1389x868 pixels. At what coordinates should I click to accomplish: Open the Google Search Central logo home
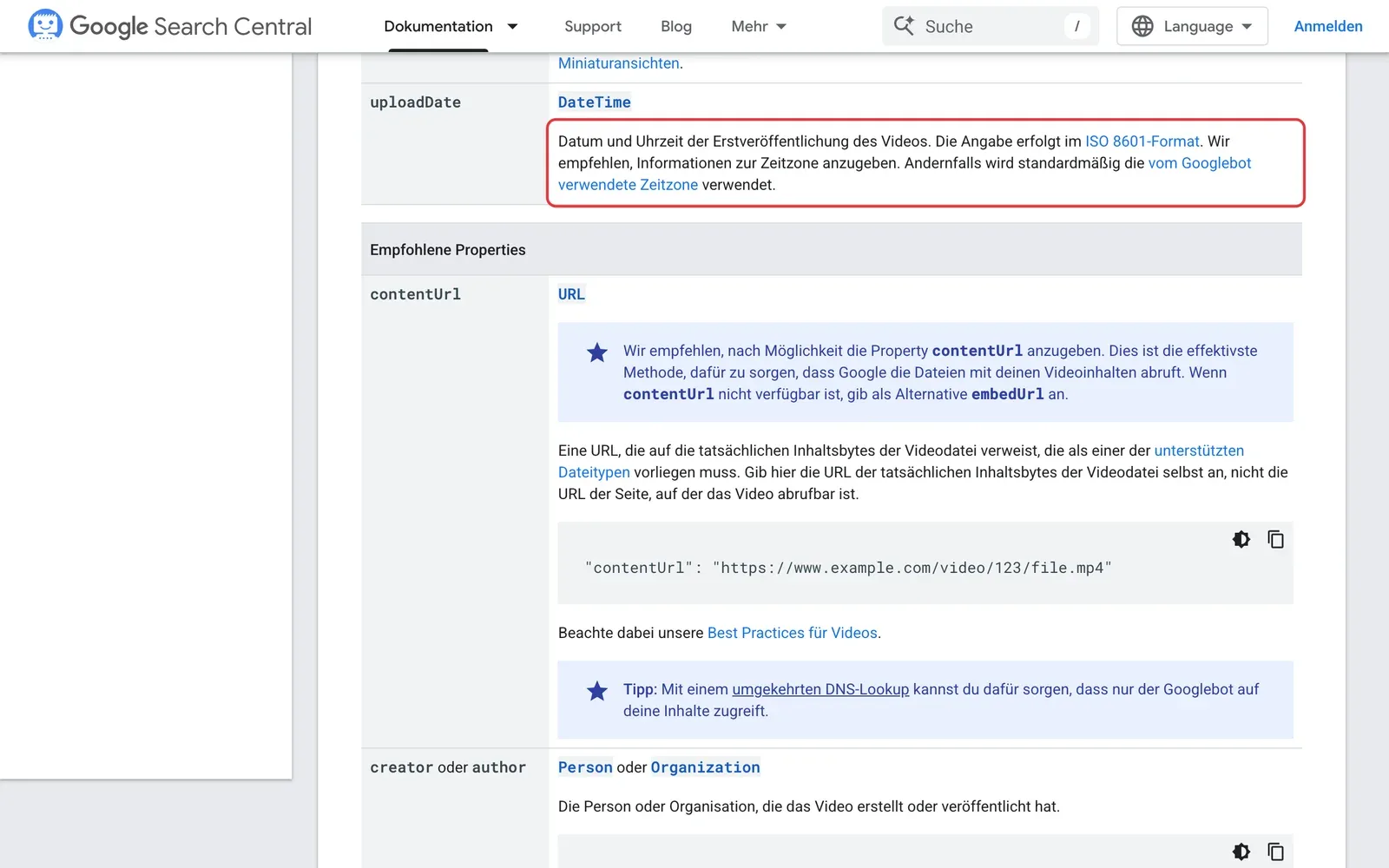point(169,26)
